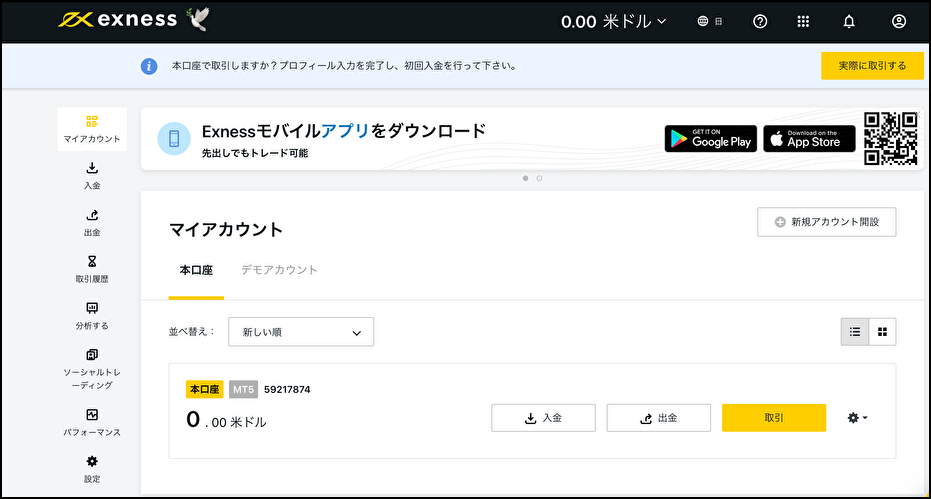Expand the 0.00 米ドル balance dropdown

click(614, 21)
